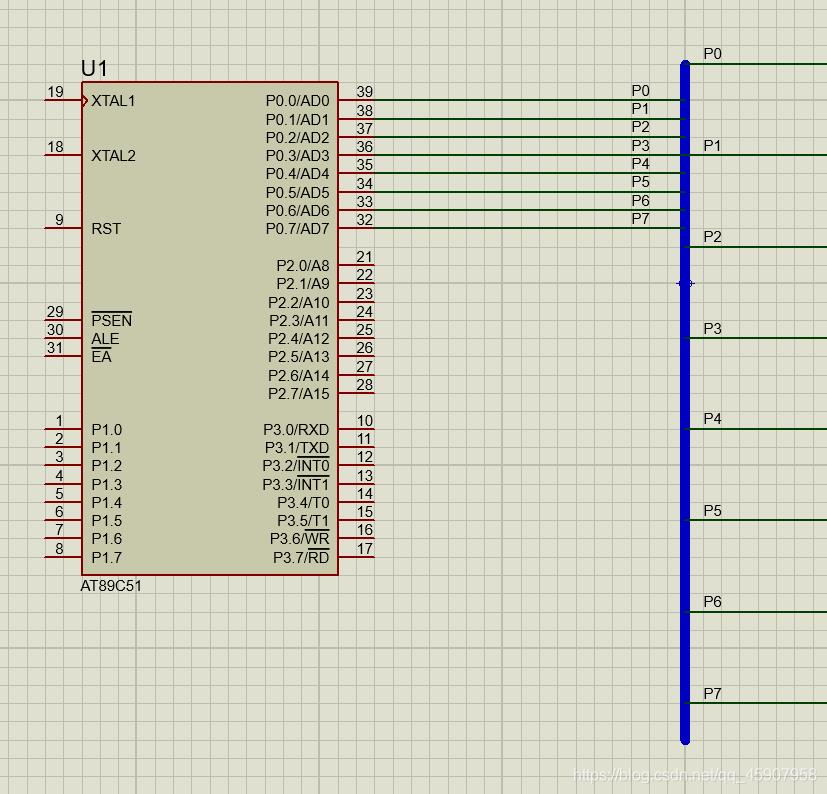Screen dimensions: 827x794
Task: Select the ALE pin label
Action: tap(105, 338)
